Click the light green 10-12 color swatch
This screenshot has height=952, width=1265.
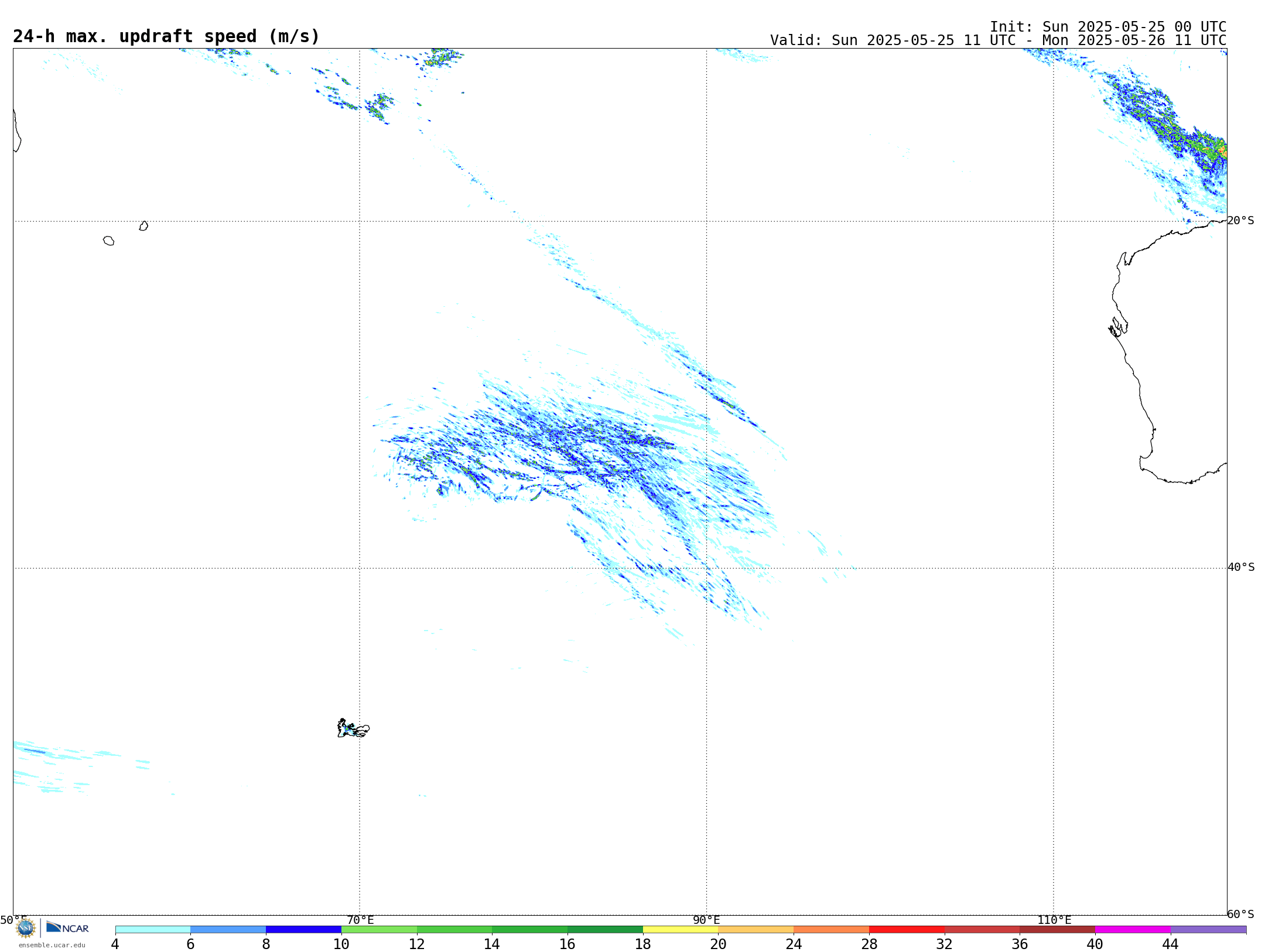pos(379,930)
